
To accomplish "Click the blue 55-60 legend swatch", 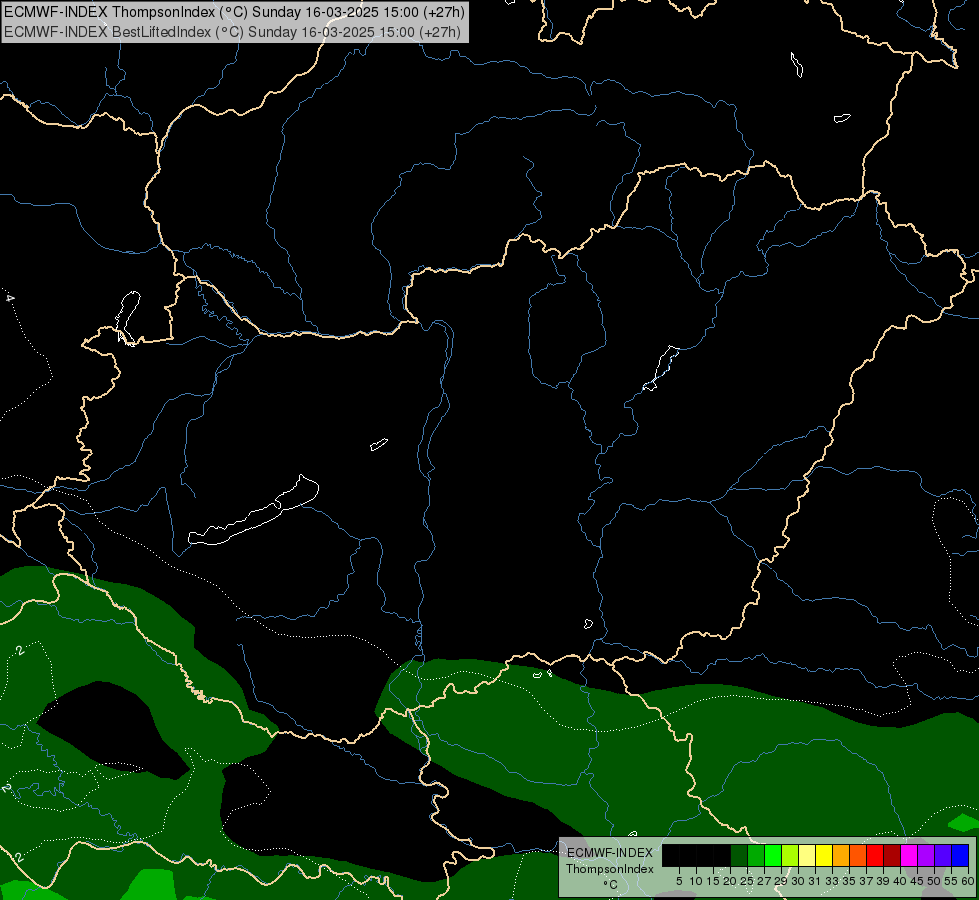I will click(960, 855).
